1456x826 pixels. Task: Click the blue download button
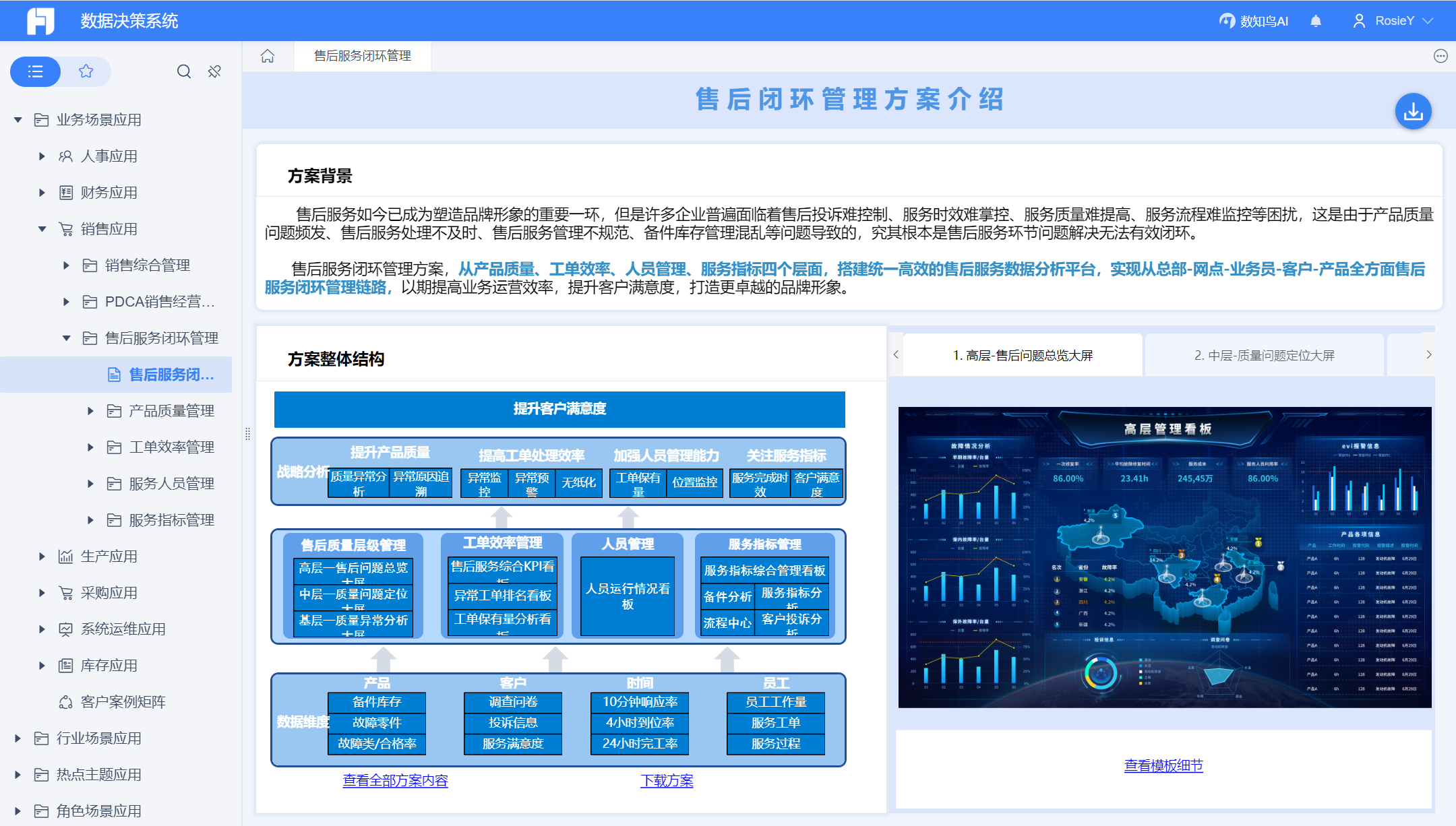tap(1413, 111)
